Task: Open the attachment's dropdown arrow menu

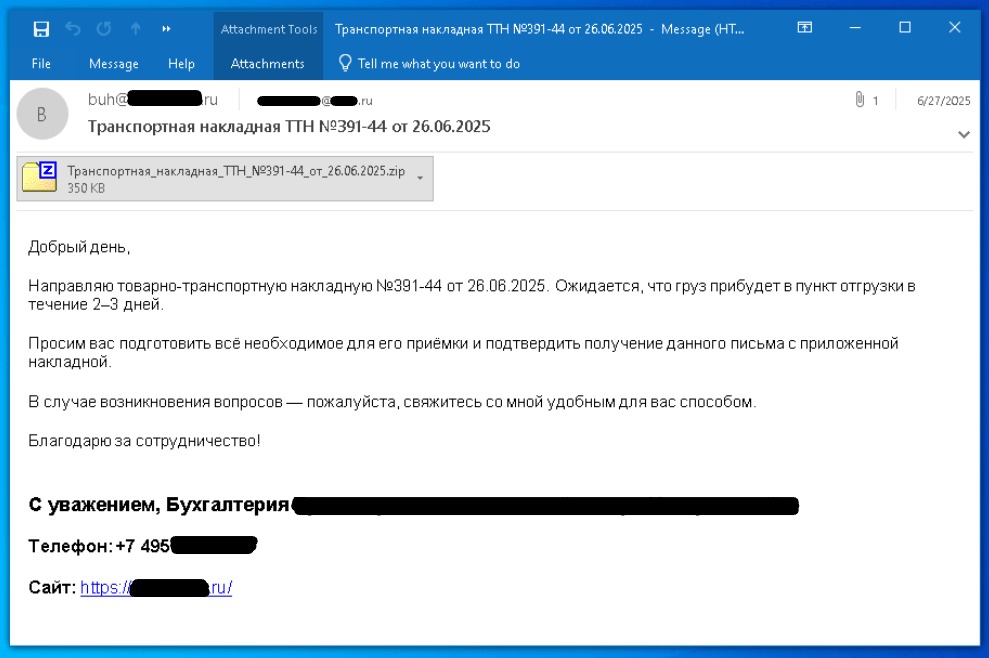Action: [x=419, y=178]
